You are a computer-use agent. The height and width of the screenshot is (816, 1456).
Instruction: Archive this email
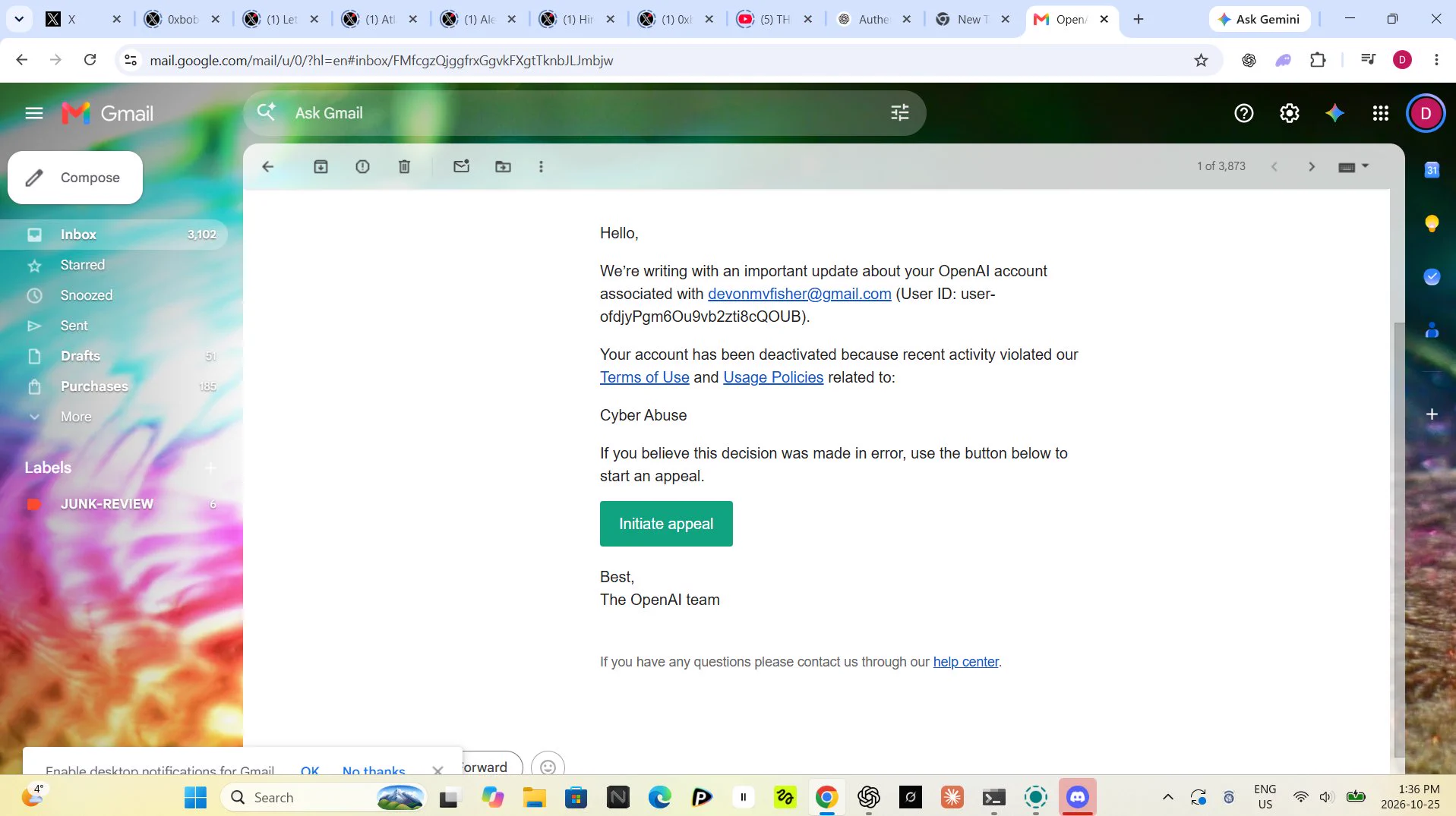coord(321,166)
